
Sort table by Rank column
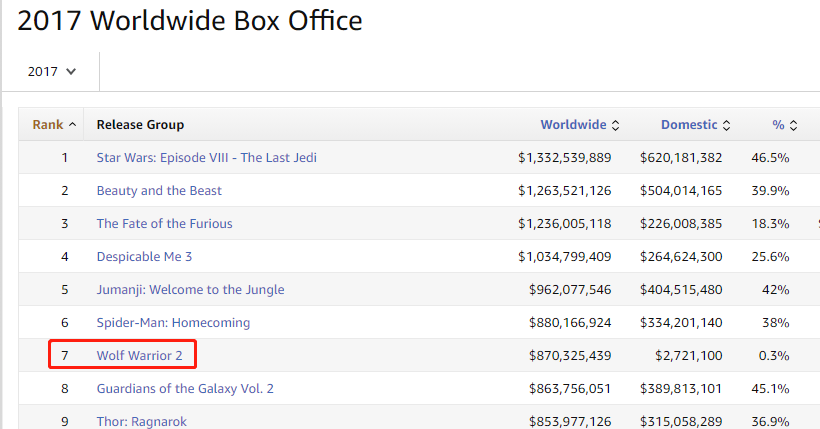(71, 125)
